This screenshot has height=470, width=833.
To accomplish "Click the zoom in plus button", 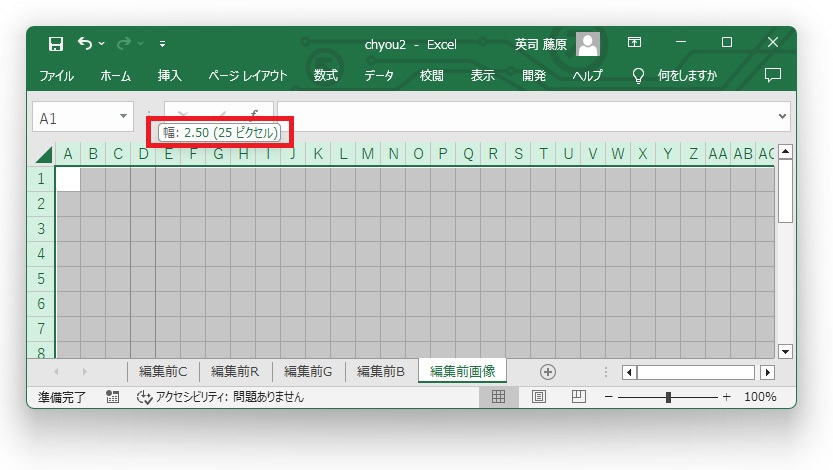I will click(x=727, y=397).
